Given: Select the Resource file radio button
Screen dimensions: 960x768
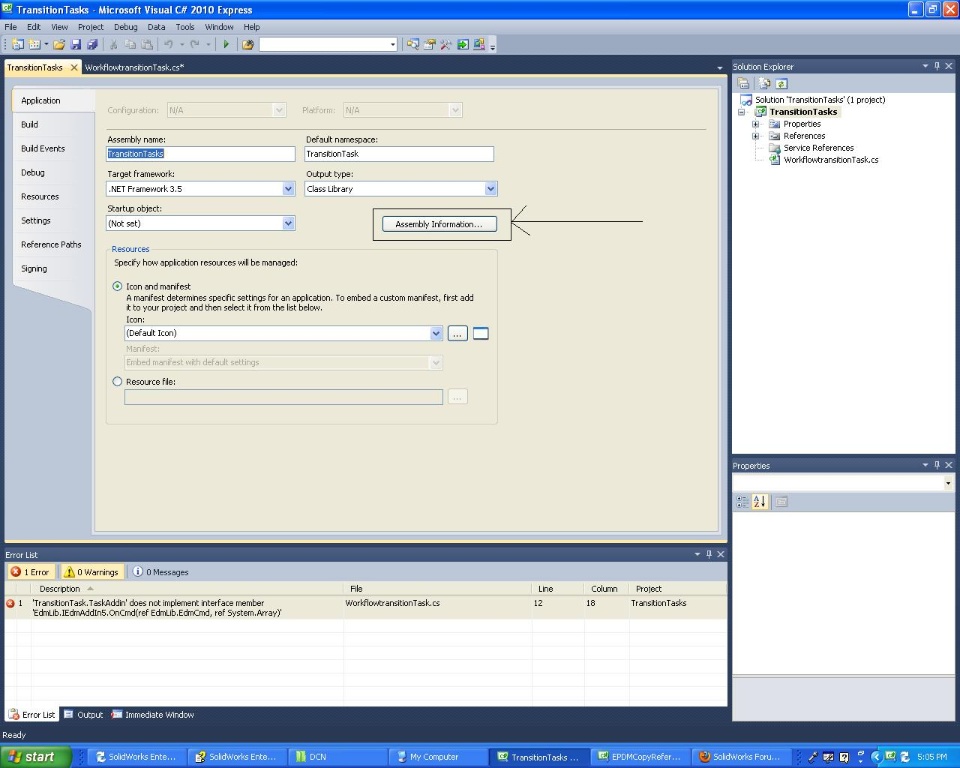Looking at the screenshot, I should 117,381.
